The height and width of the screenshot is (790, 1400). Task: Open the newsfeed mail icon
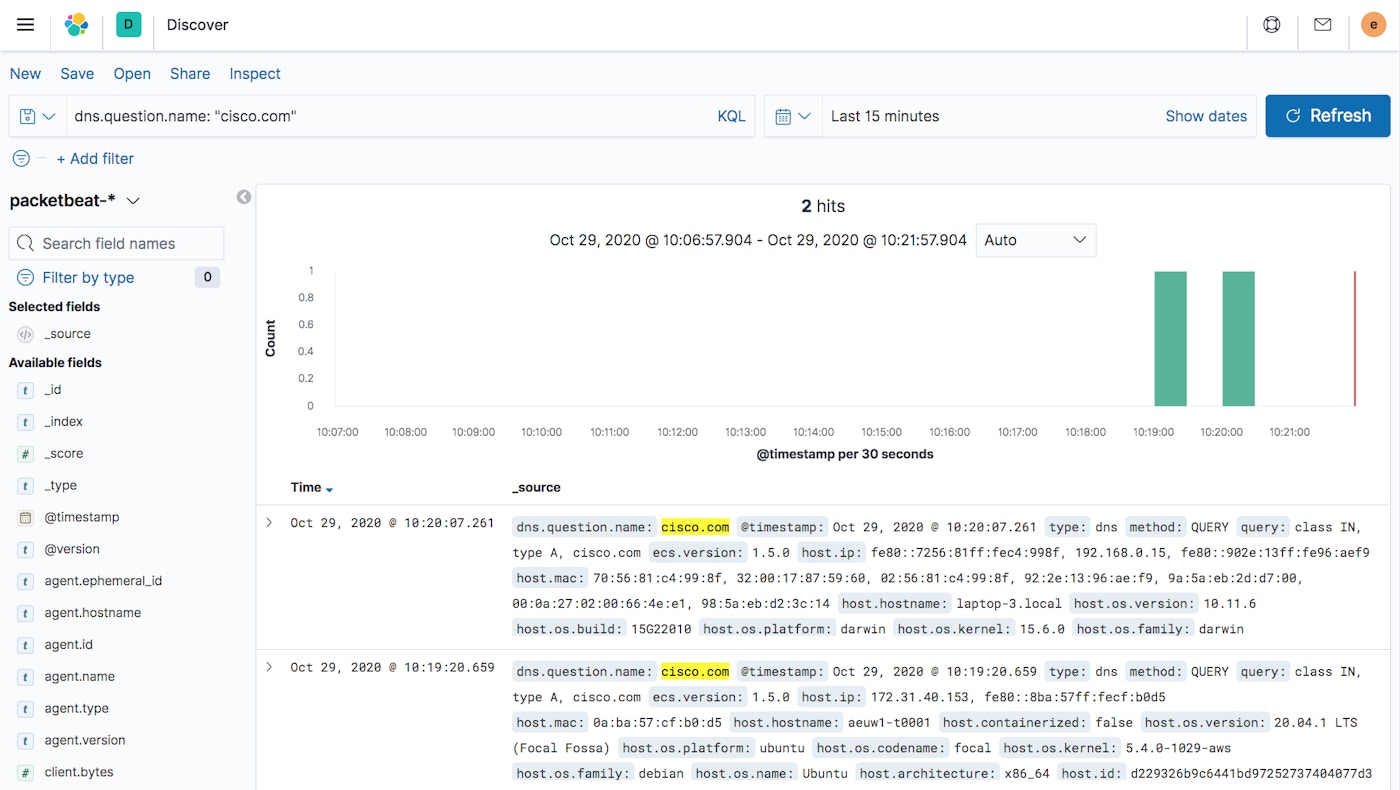pyautogui.click(x=1323, y=25)
